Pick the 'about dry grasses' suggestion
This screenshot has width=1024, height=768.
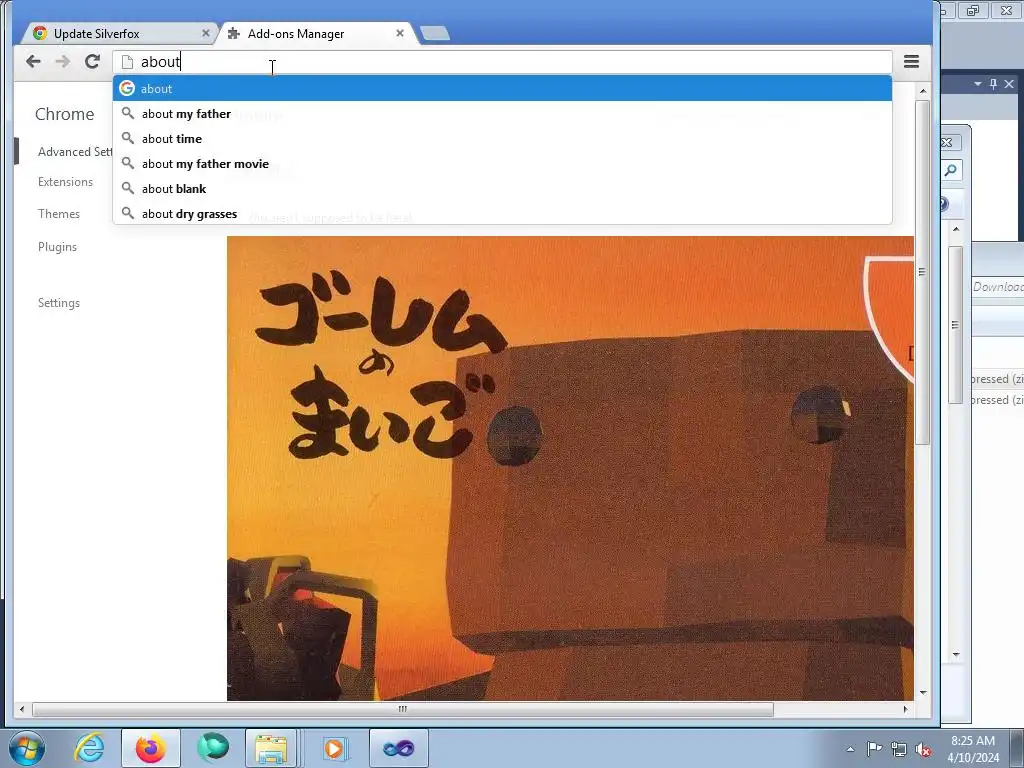(502, 214)
